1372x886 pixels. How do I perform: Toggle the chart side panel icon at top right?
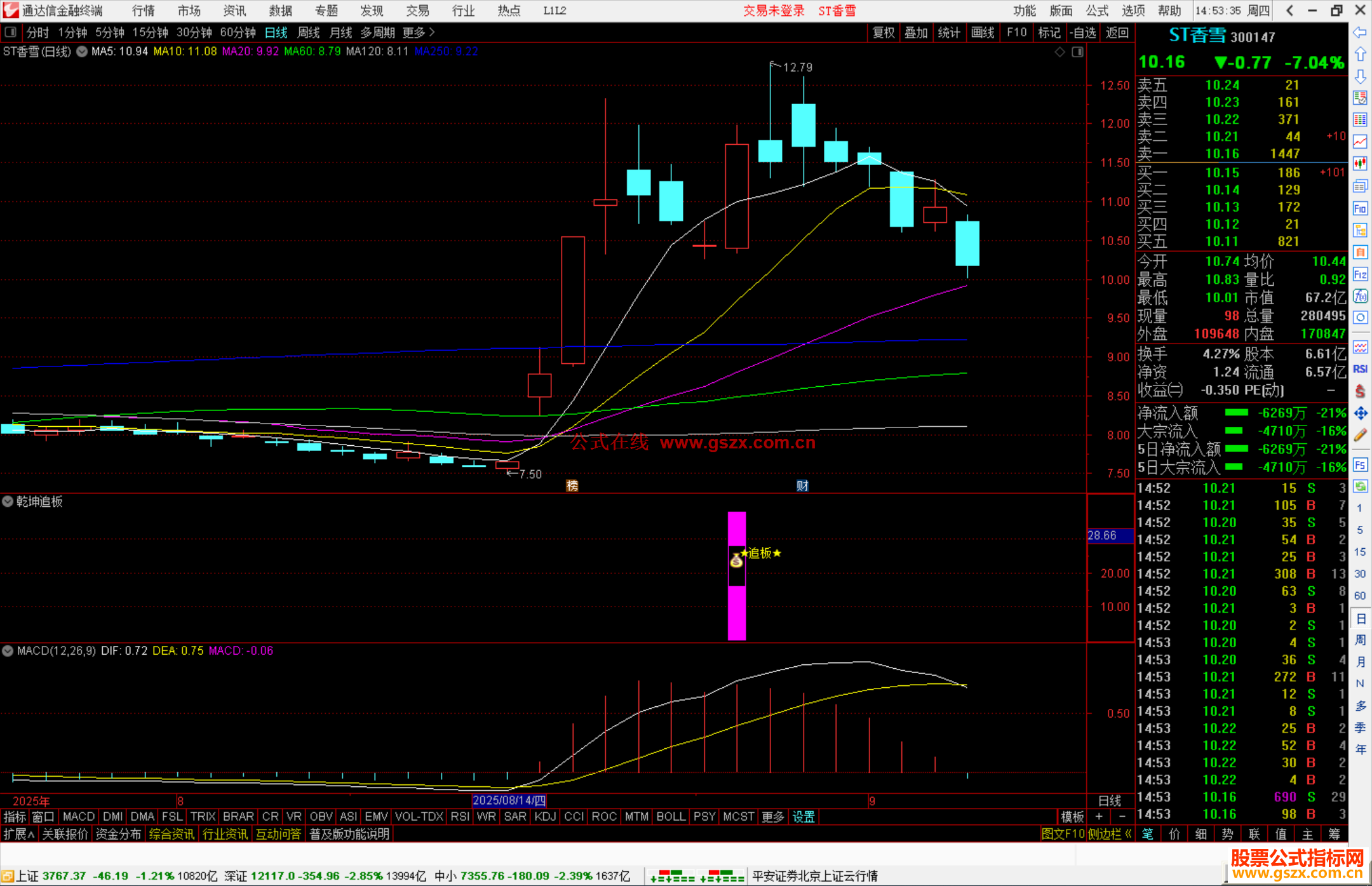(1077, 52)
